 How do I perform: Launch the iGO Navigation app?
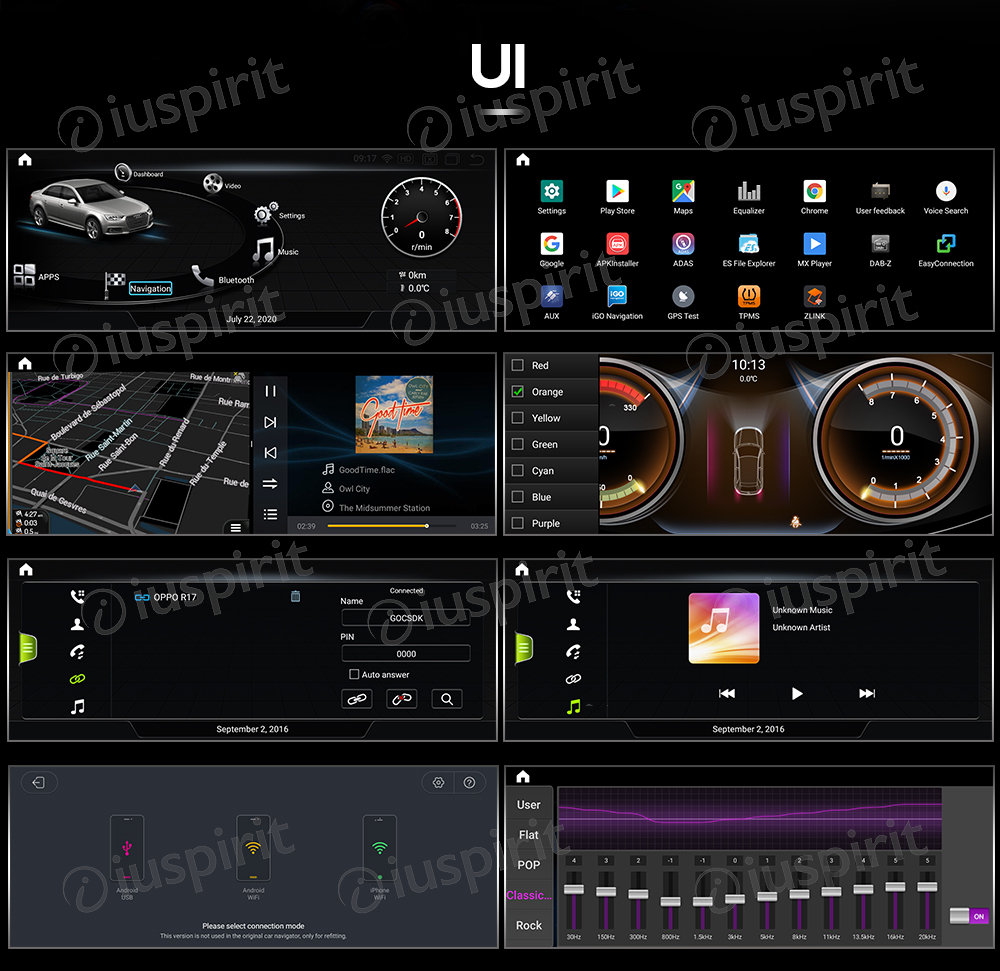click(x=617, y=297)
